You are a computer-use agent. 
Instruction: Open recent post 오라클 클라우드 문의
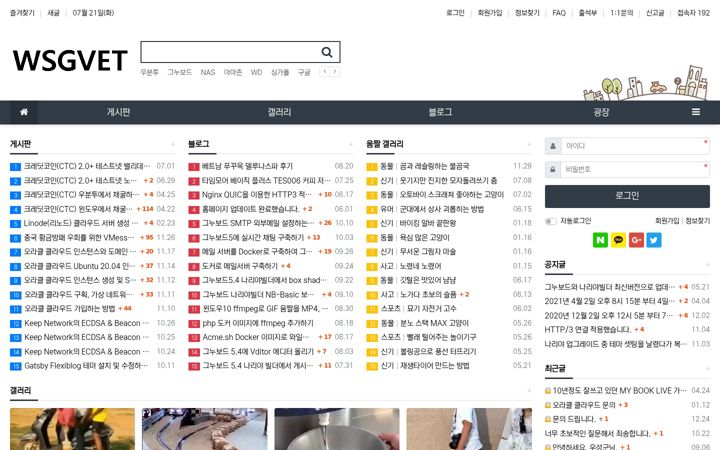584,405
